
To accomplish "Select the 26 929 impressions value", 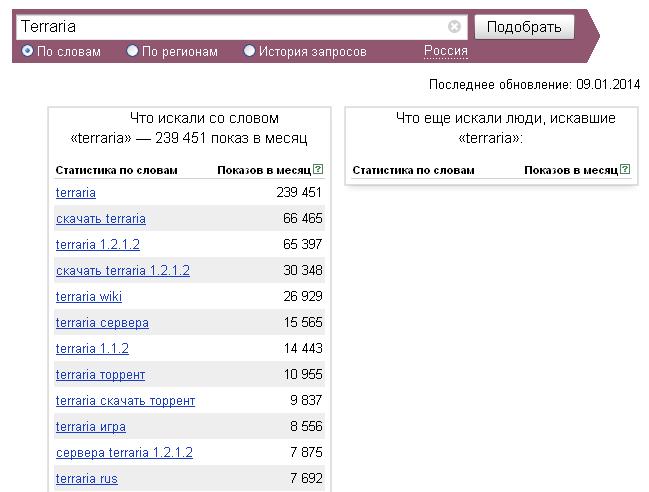I will coord(303,296).
